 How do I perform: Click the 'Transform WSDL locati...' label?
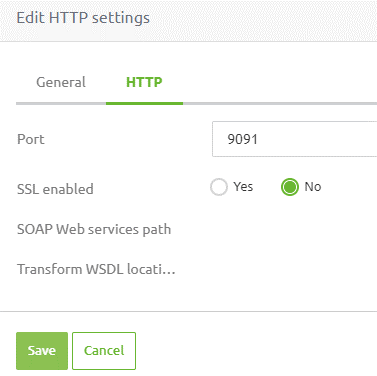96,269
